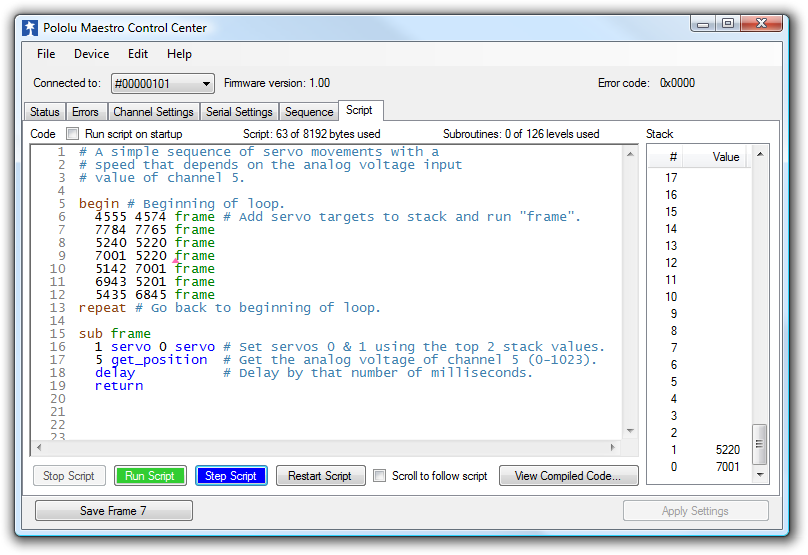The width and height of the screenshot is (808, 555).
Task: Enable Run script on startup checkbox
Action: click(x=73, y=134)
